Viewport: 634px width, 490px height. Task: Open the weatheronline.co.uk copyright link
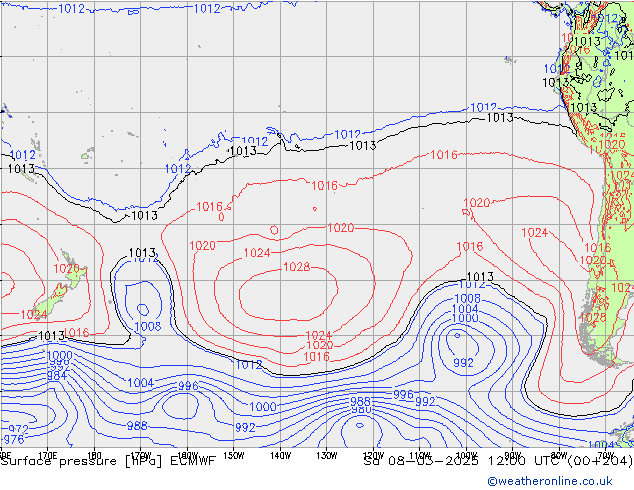tap(549, 481)
